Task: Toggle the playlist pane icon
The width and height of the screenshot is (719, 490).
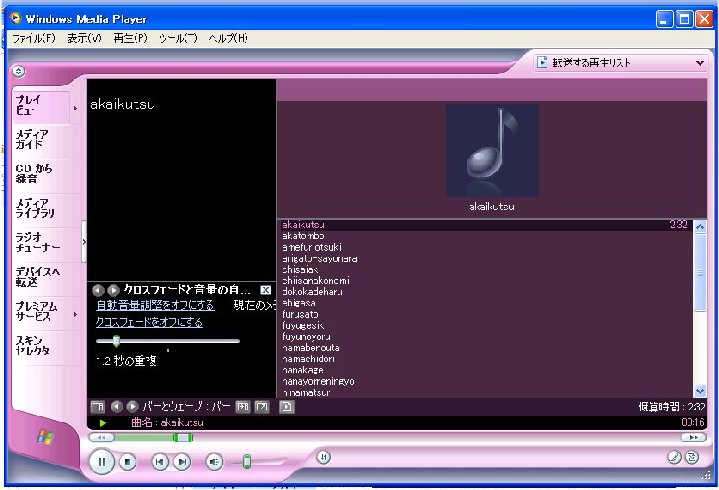Action: click(287, 407)
